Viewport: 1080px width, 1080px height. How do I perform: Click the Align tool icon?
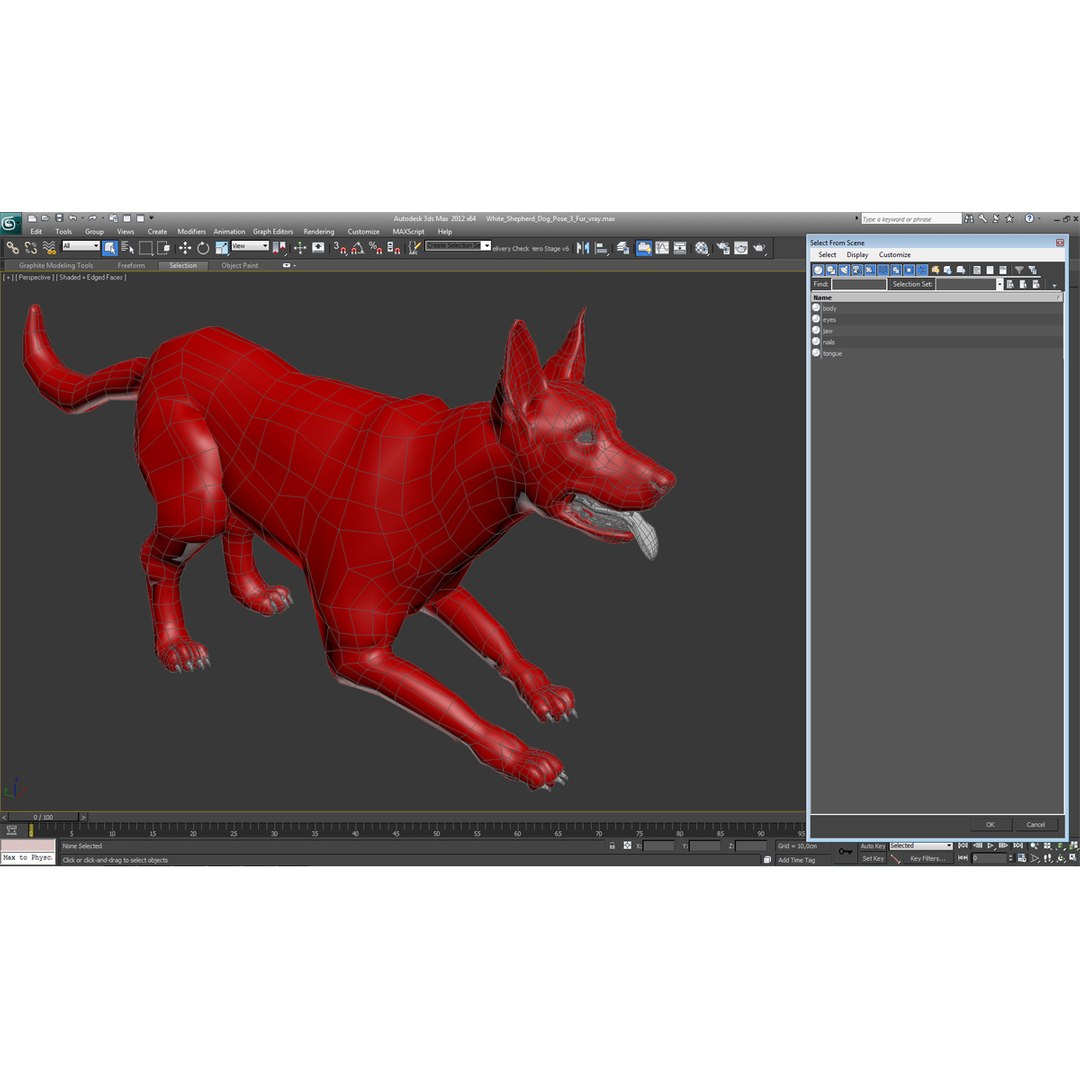[602, 248]
